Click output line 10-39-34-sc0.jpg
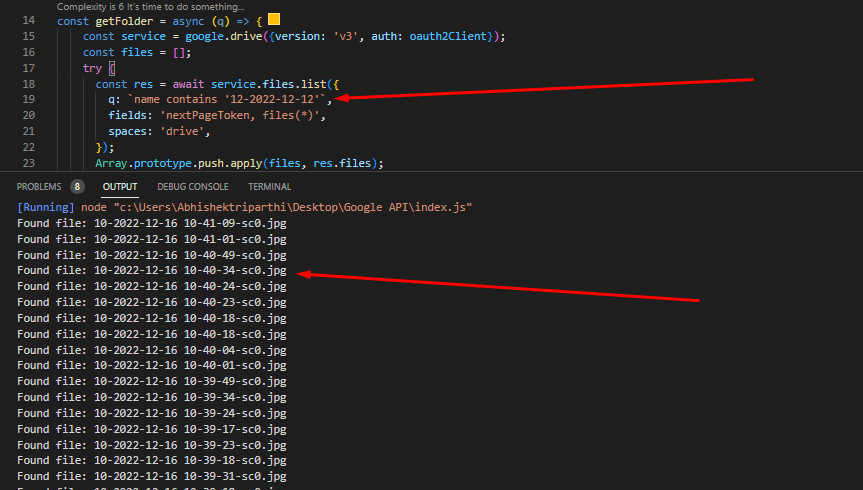Viewport: 863px width, 490px height. (151, 398)
